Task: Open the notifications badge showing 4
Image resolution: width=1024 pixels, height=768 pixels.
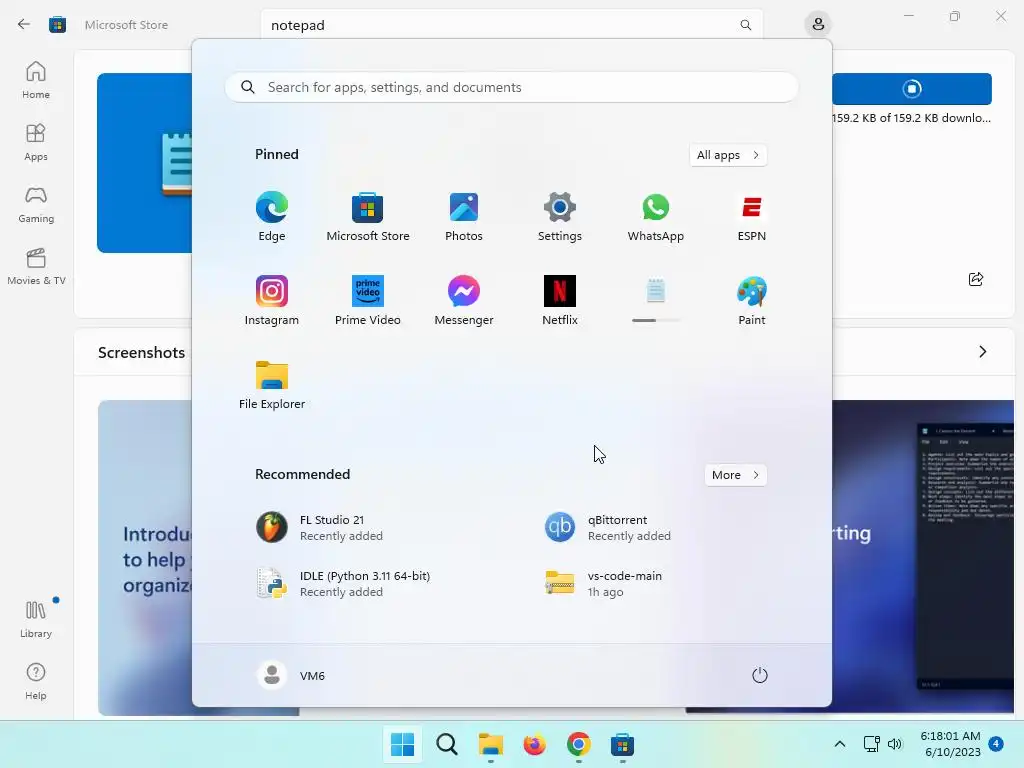Action: point(996,743)
